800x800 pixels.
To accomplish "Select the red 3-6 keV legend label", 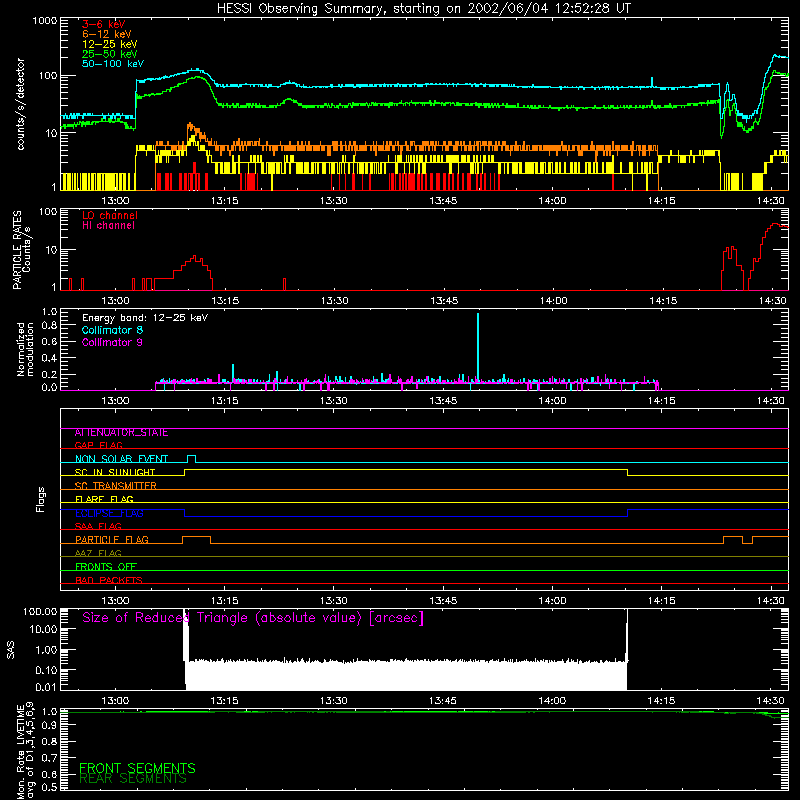I will click(x=103, y=24).
